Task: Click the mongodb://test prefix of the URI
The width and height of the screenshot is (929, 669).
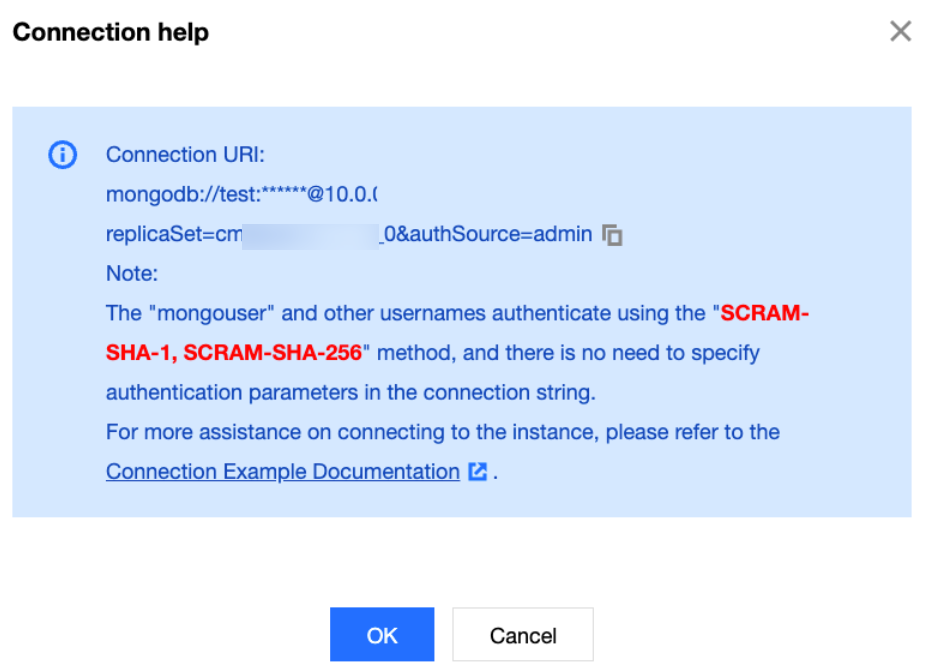Action: click(x=172, y=195)
